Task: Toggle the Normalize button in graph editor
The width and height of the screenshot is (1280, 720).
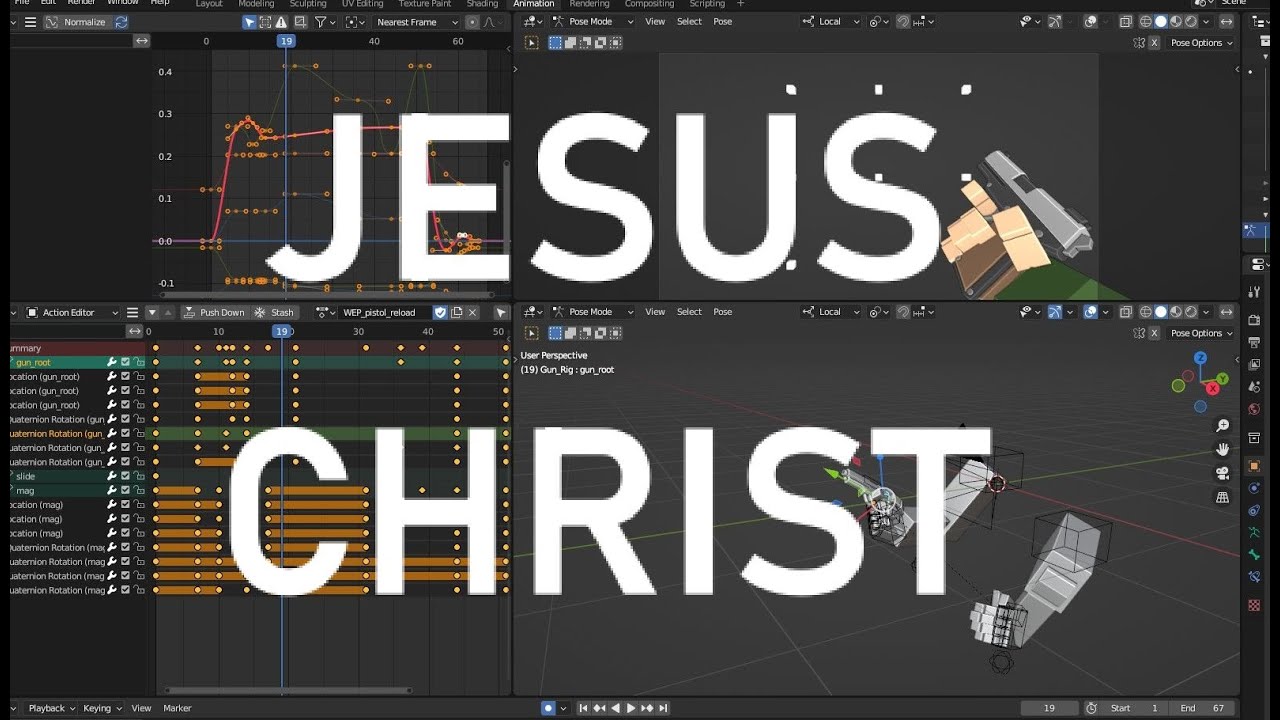Action: [x=77, y=22]
